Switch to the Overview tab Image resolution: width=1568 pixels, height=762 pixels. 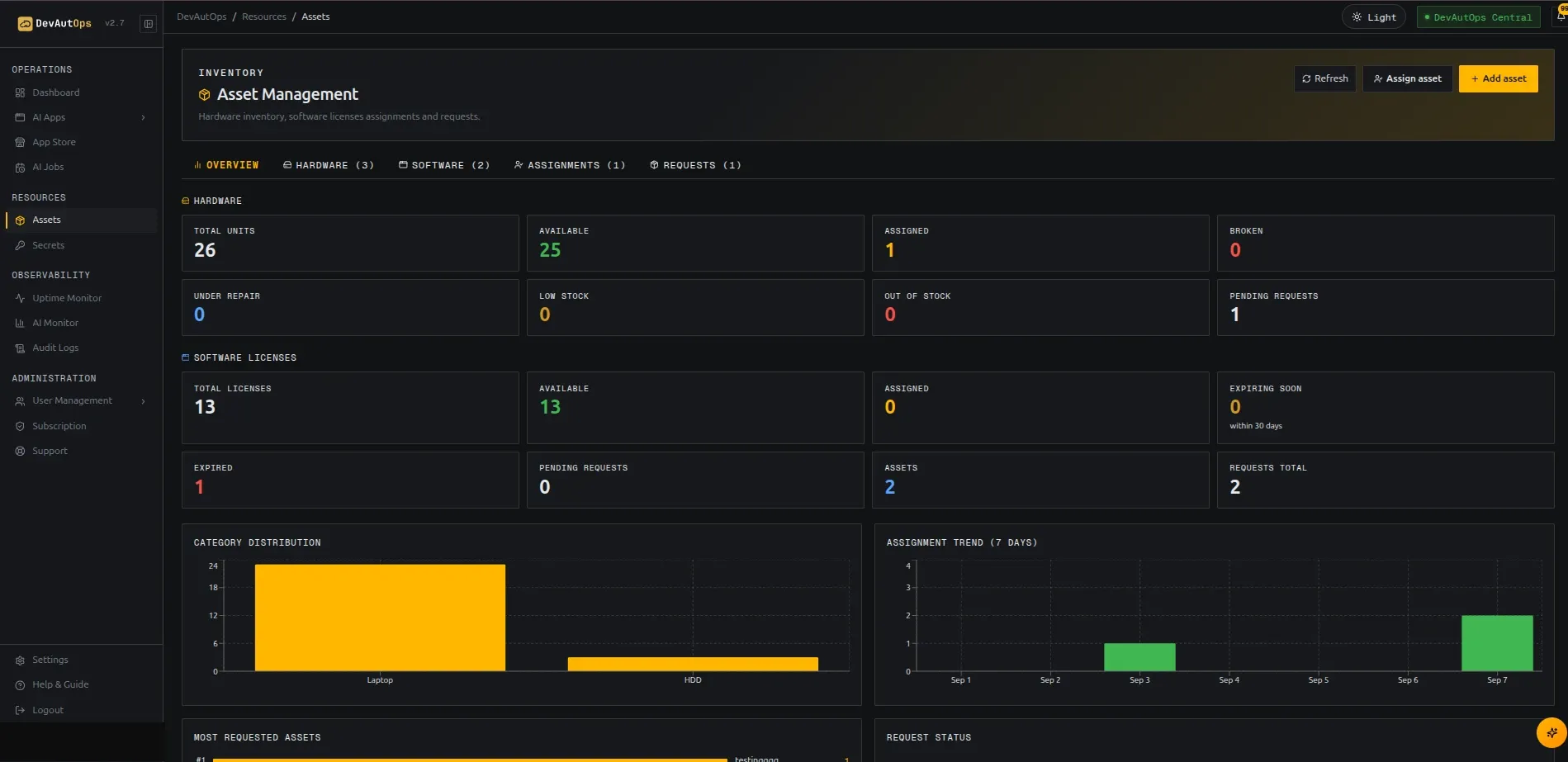[x=226, y=165]
